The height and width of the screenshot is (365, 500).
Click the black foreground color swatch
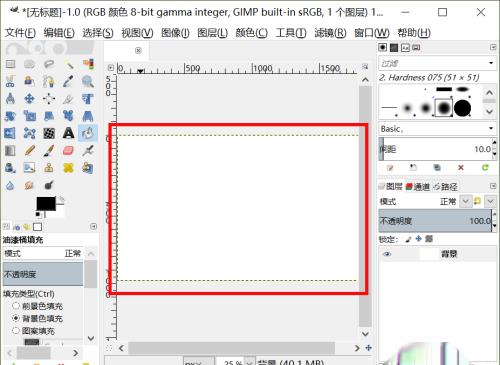pyautogui.click(x=46, y=204)
